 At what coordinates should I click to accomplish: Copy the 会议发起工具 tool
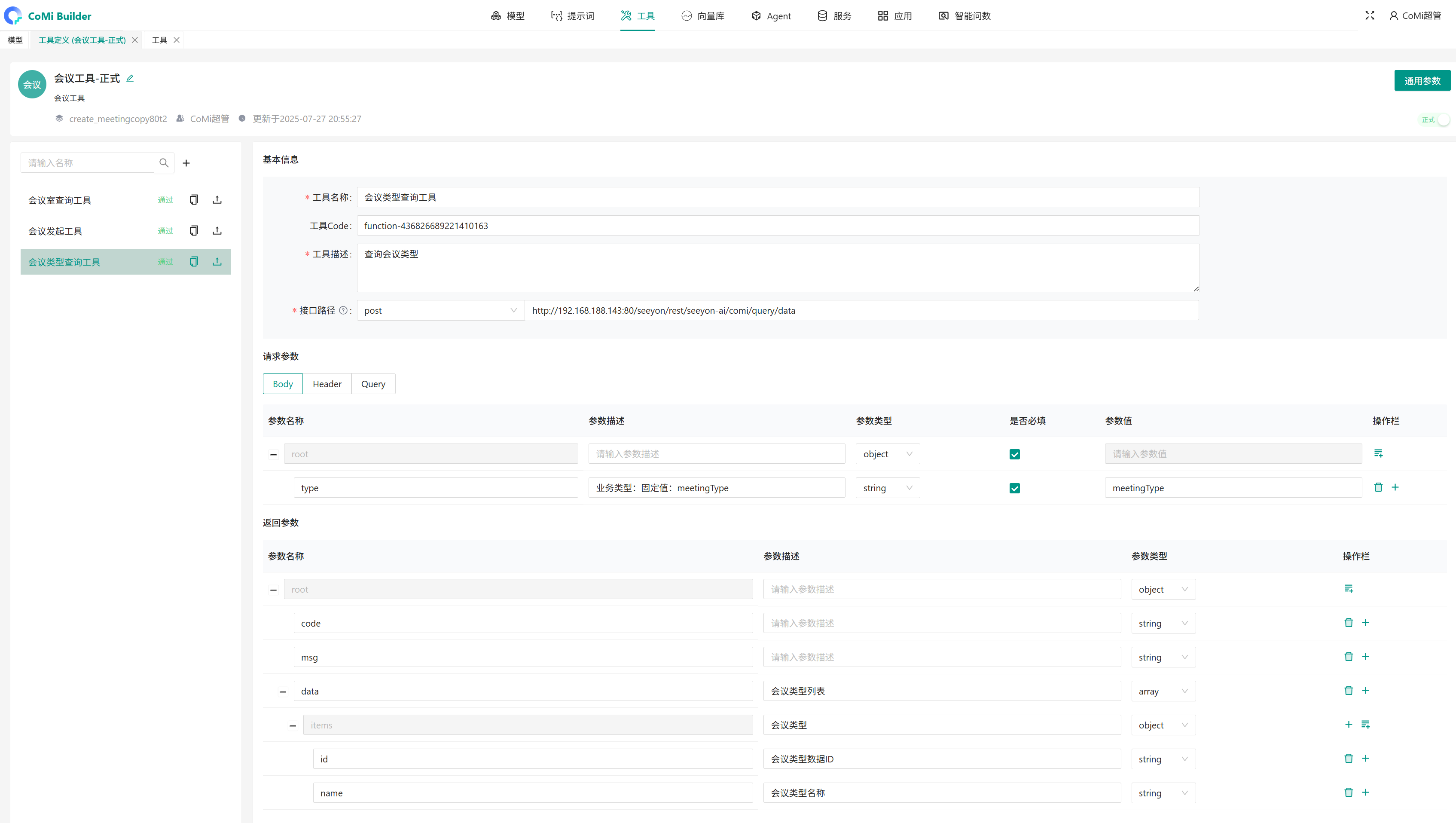click(x=194, y=231)
